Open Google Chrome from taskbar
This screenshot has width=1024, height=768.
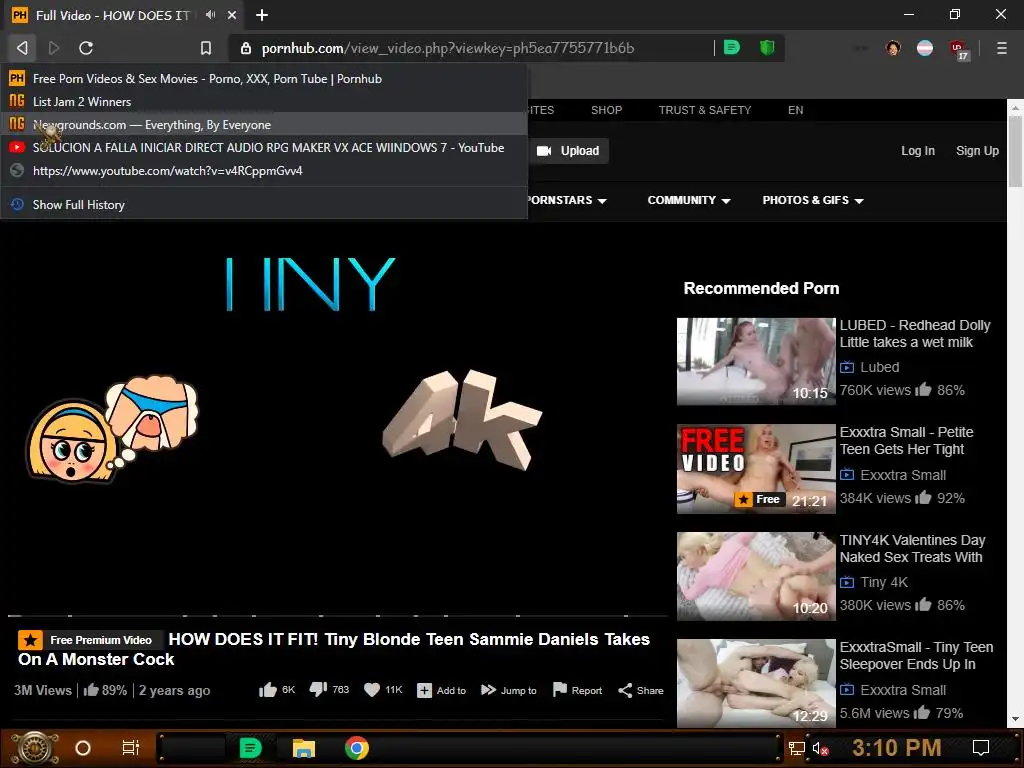357,748
